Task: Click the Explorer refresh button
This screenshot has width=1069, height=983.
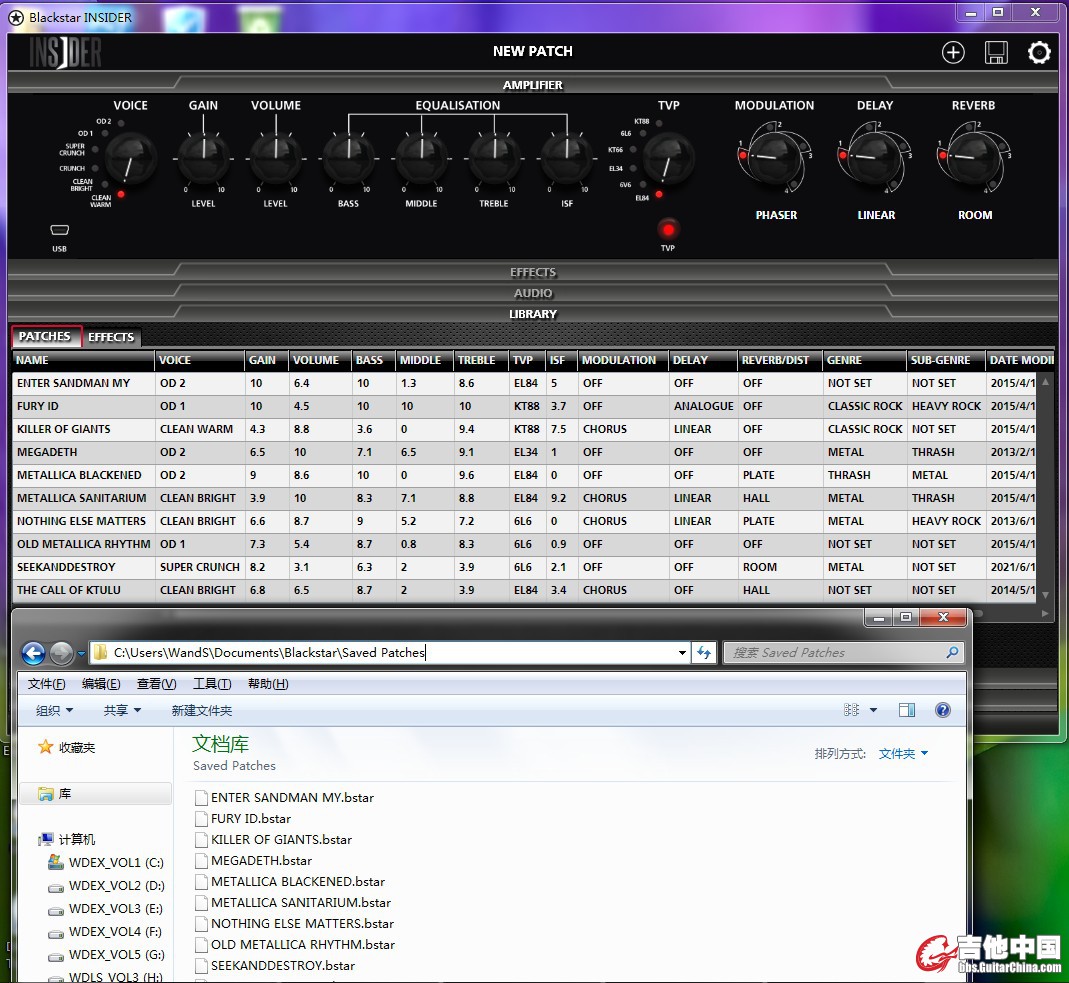Action: click(x=704, y=653)
